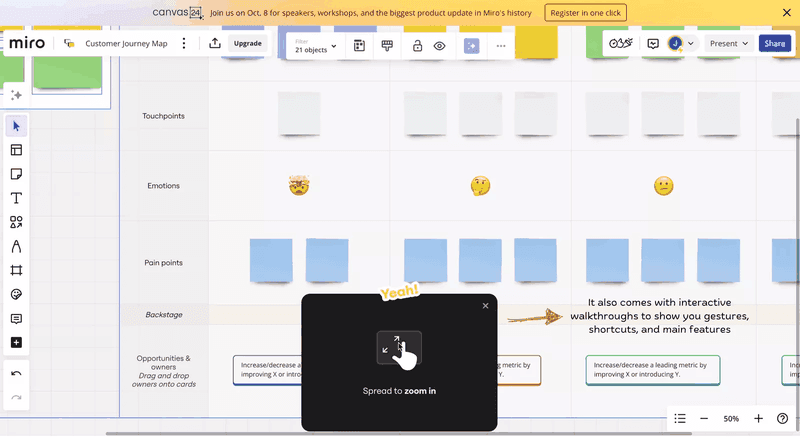Click the Undo arrow
Viewport: 800px width, 437px height.
(x=16, y=373)
